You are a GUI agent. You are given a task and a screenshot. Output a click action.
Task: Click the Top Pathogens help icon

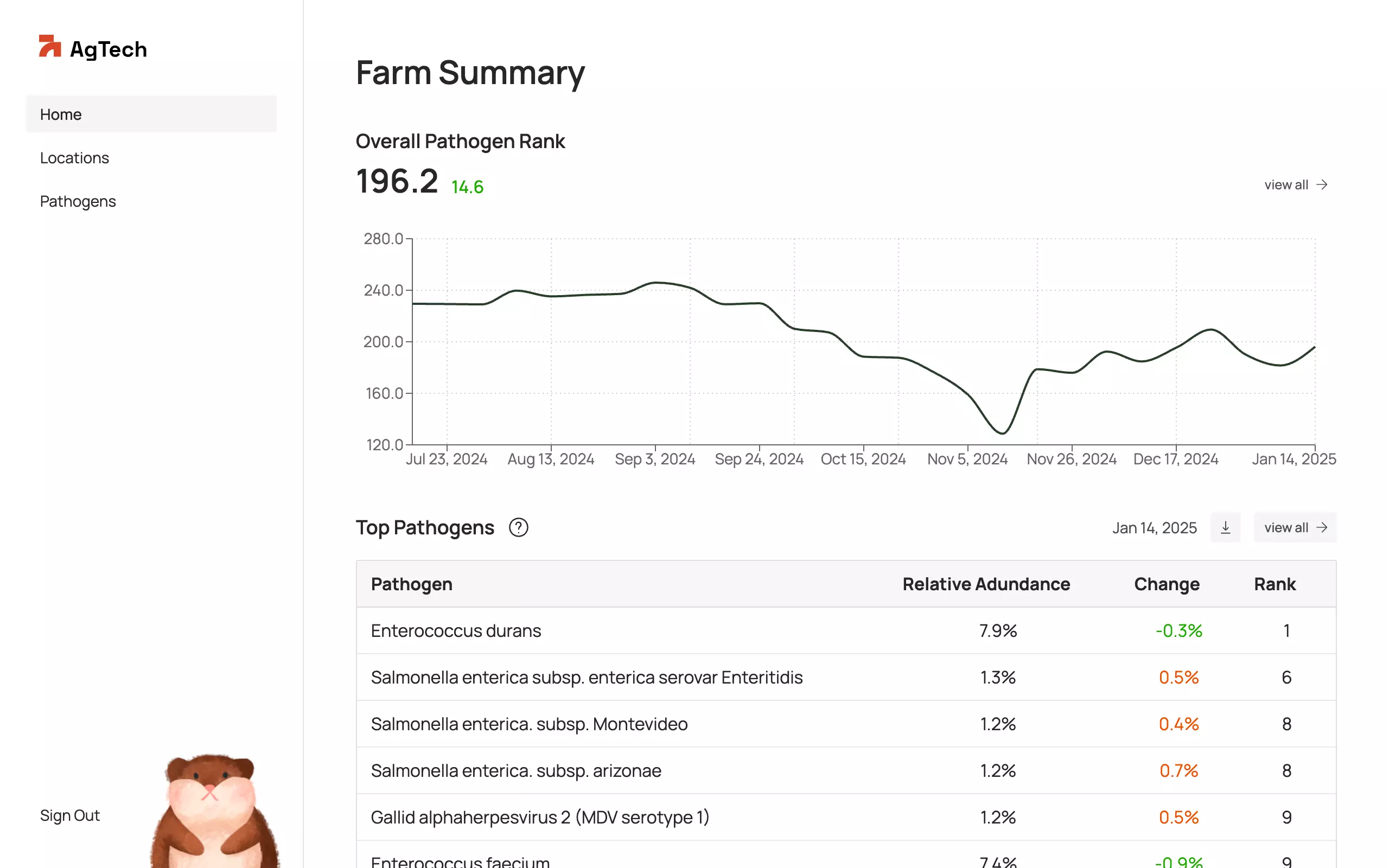point(518,527)
